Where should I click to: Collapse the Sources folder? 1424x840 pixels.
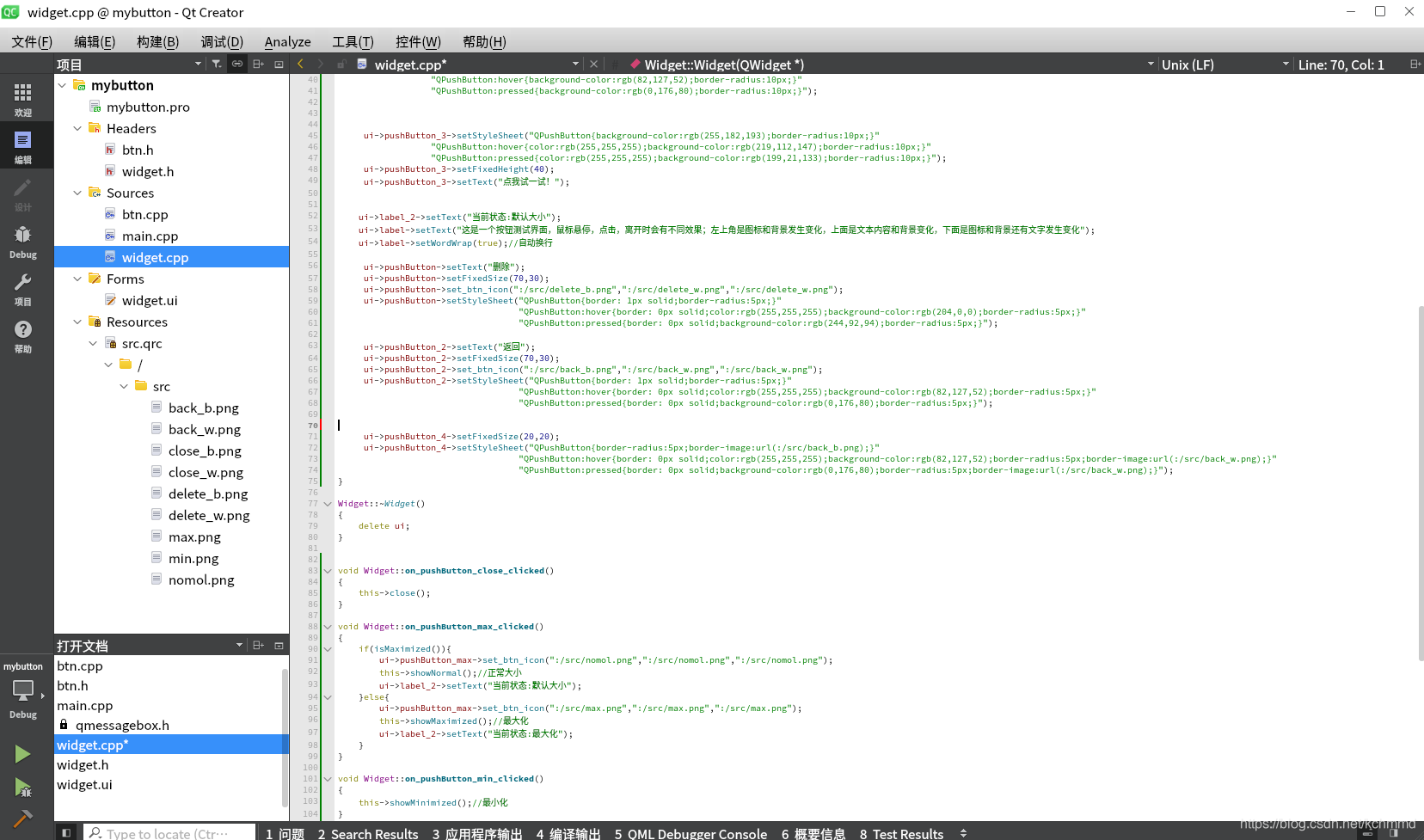[77, 193]
